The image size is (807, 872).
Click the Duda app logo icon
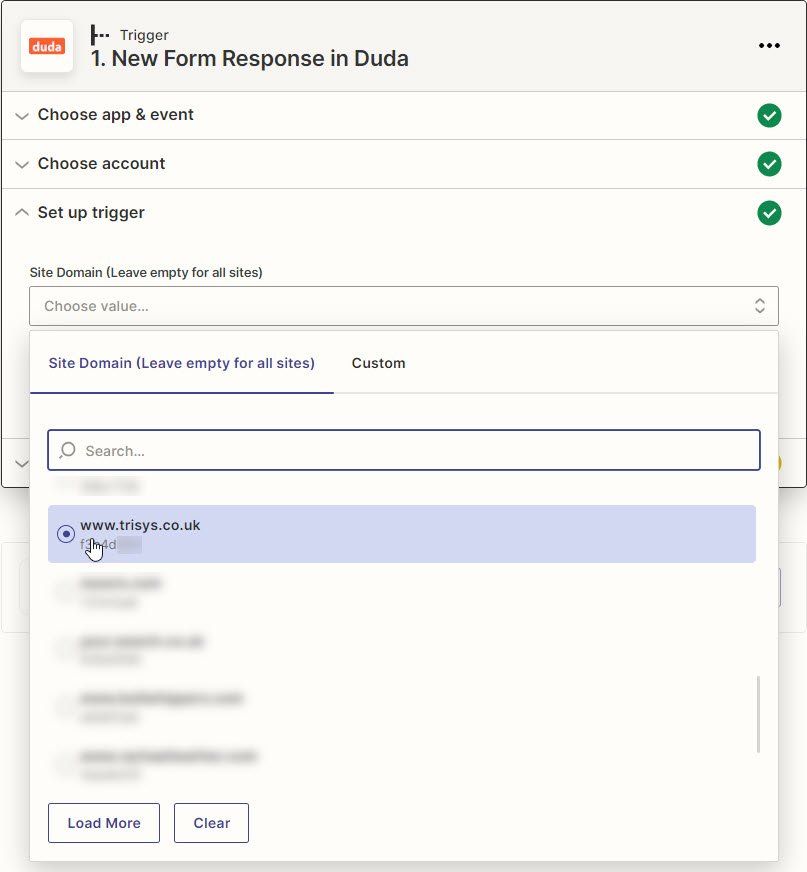tap(47, 46)
